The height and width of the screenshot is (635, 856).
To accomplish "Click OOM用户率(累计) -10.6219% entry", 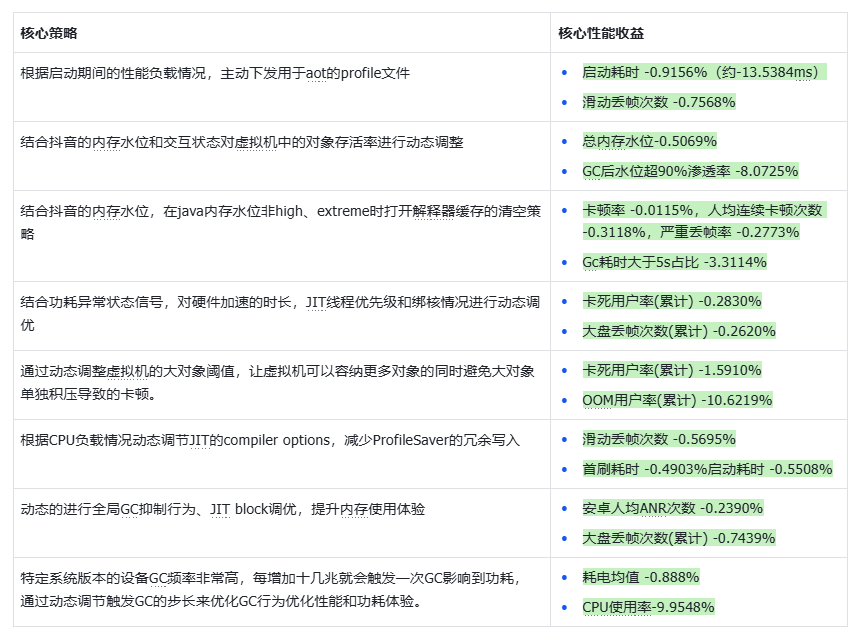I will coord(677,400).
